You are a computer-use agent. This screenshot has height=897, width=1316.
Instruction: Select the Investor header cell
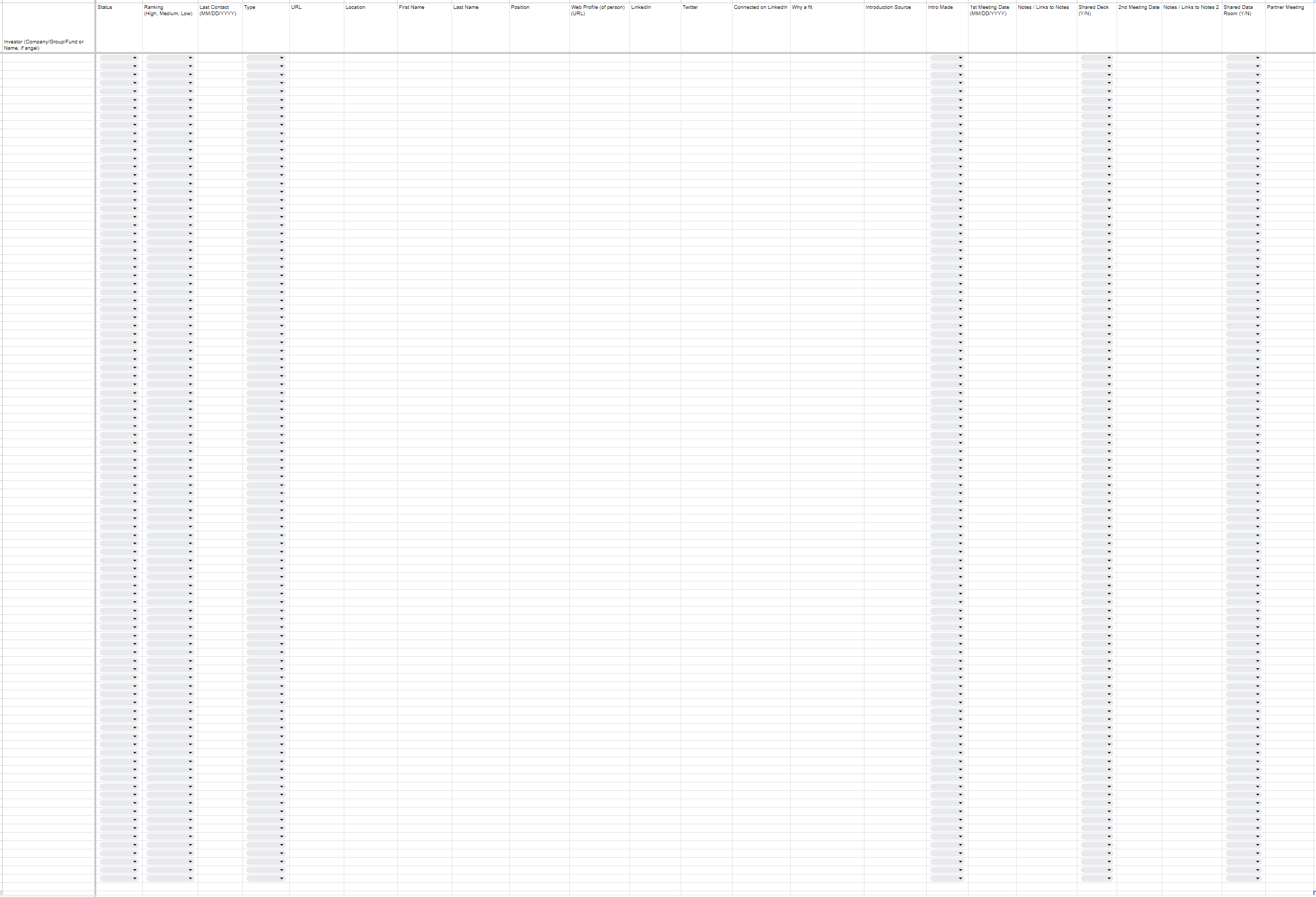tap(48, 28)
